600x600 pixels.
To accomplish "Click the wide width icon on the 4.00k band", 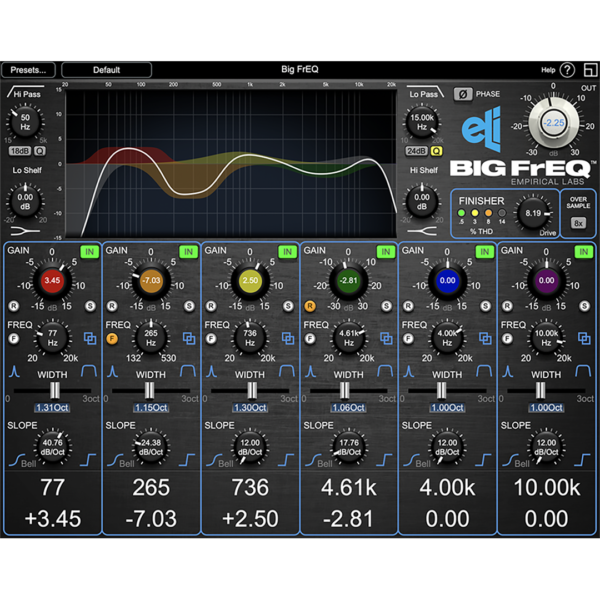I will [484, 372].
